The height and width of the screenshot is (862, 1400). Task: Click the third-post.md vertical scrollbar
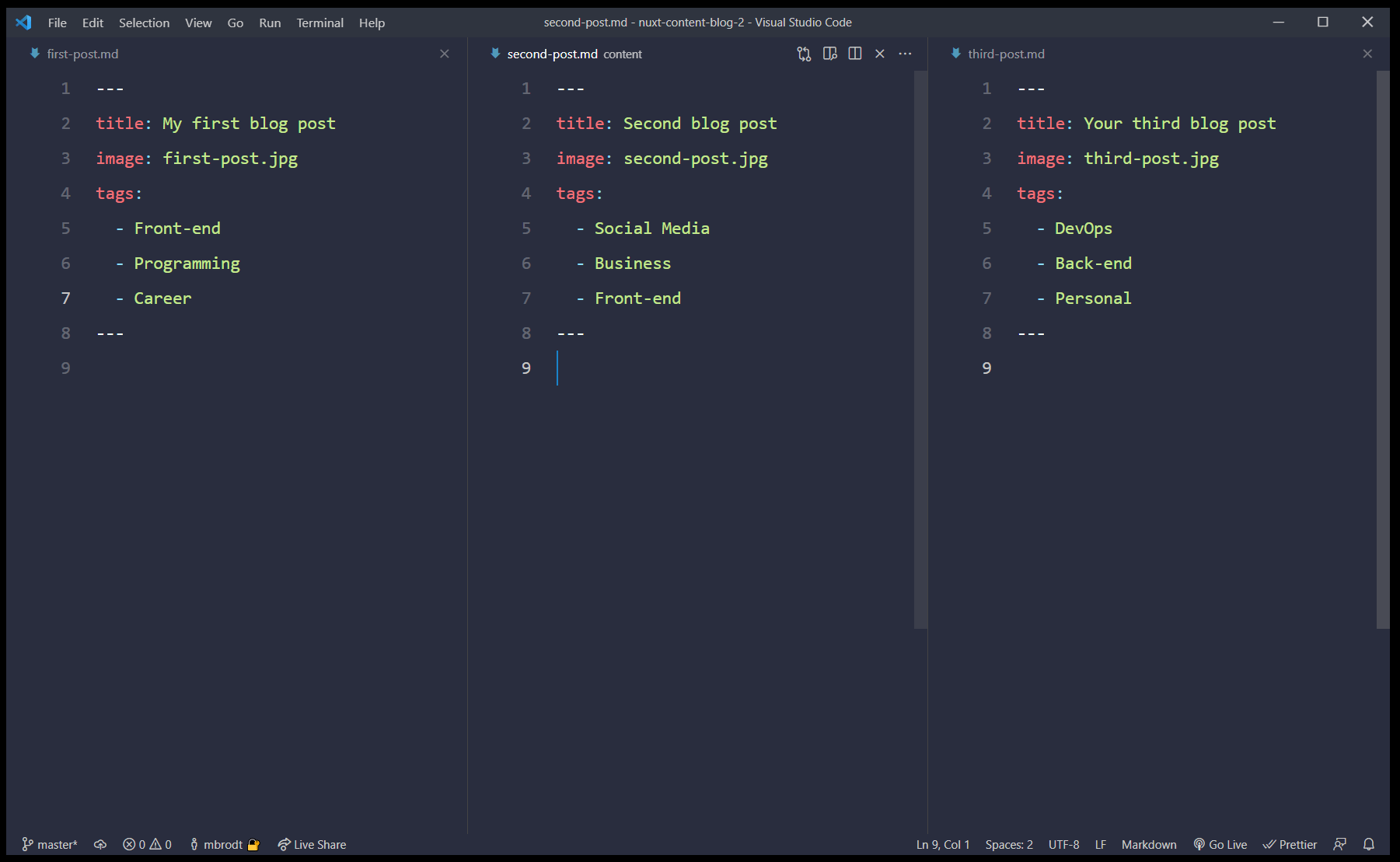click(1382, 350)
